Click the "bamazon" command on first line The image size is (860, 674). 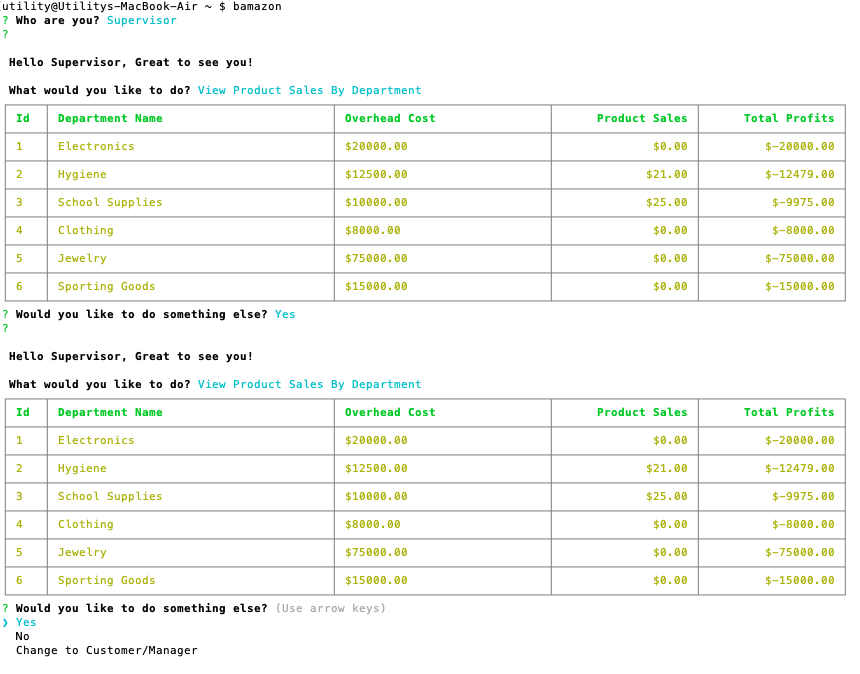click(x=257, y=6)
